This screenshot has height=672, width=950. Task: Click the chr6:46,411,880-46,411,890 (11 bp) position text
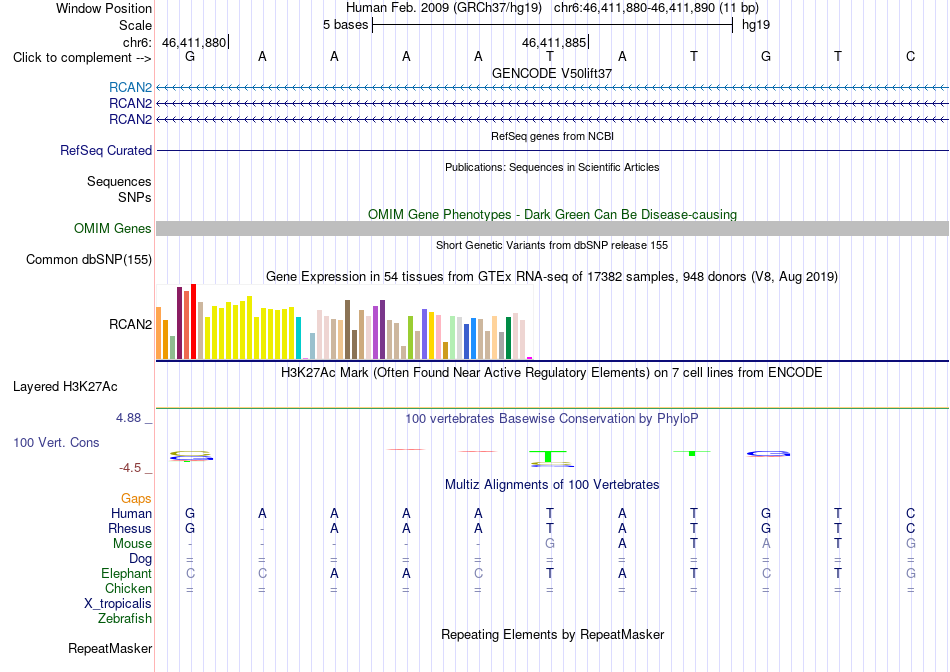point(656,8)
